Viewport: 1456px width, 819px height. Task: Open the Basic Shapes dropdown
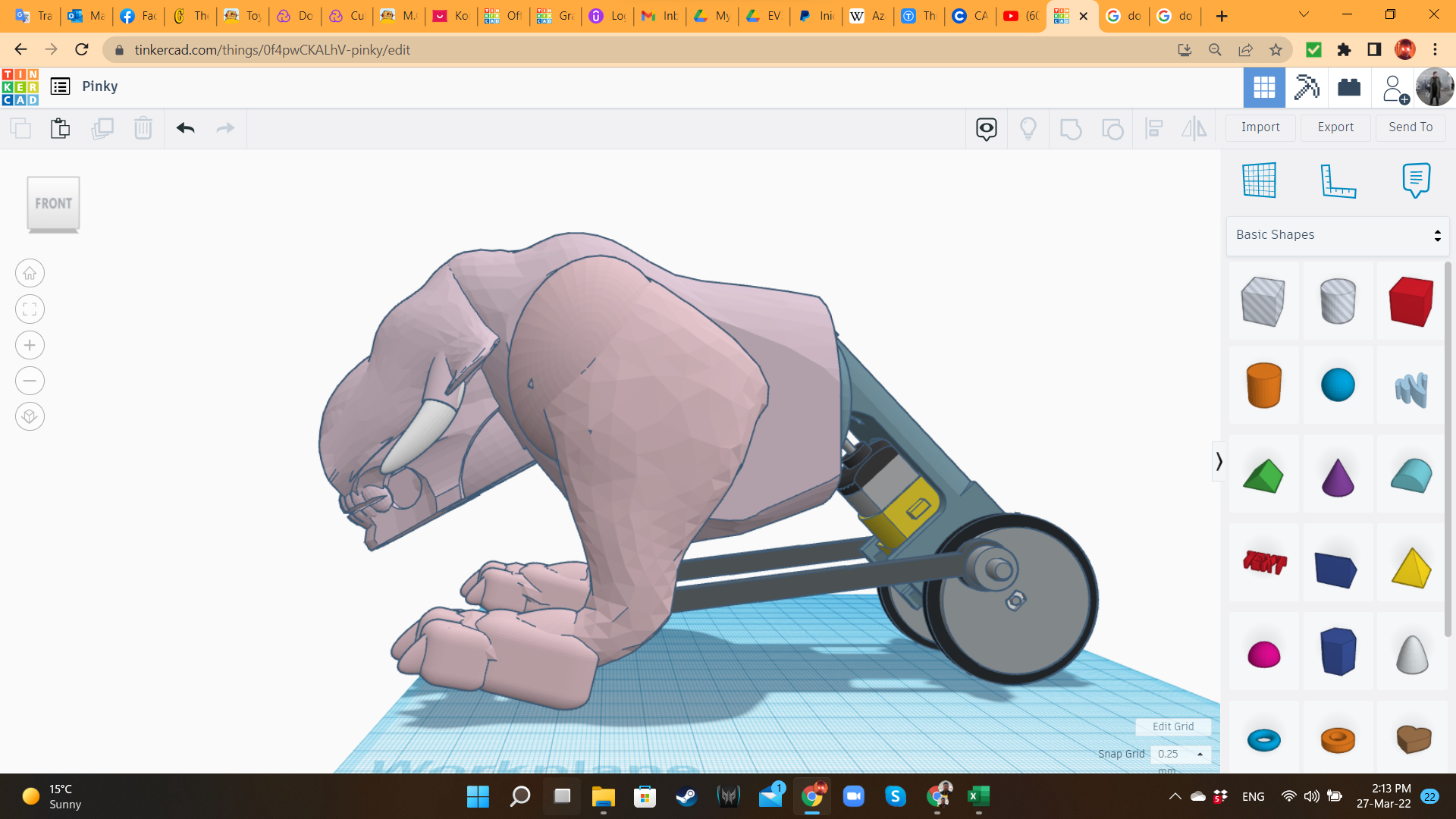1338,235
